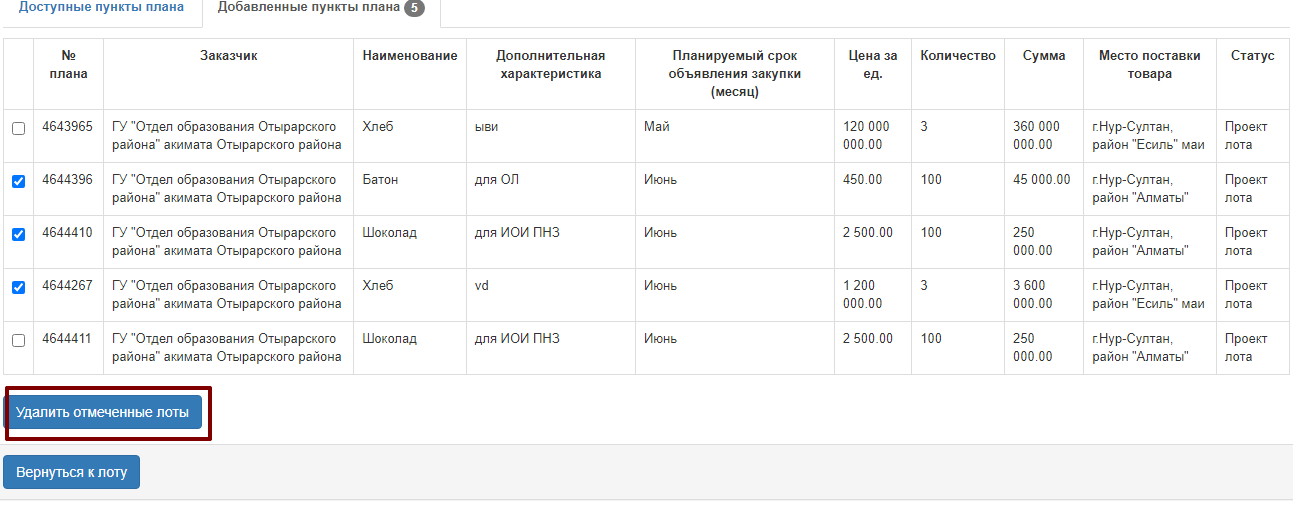
Task: Click the badge showing 5 items
Action: [414, 8]
